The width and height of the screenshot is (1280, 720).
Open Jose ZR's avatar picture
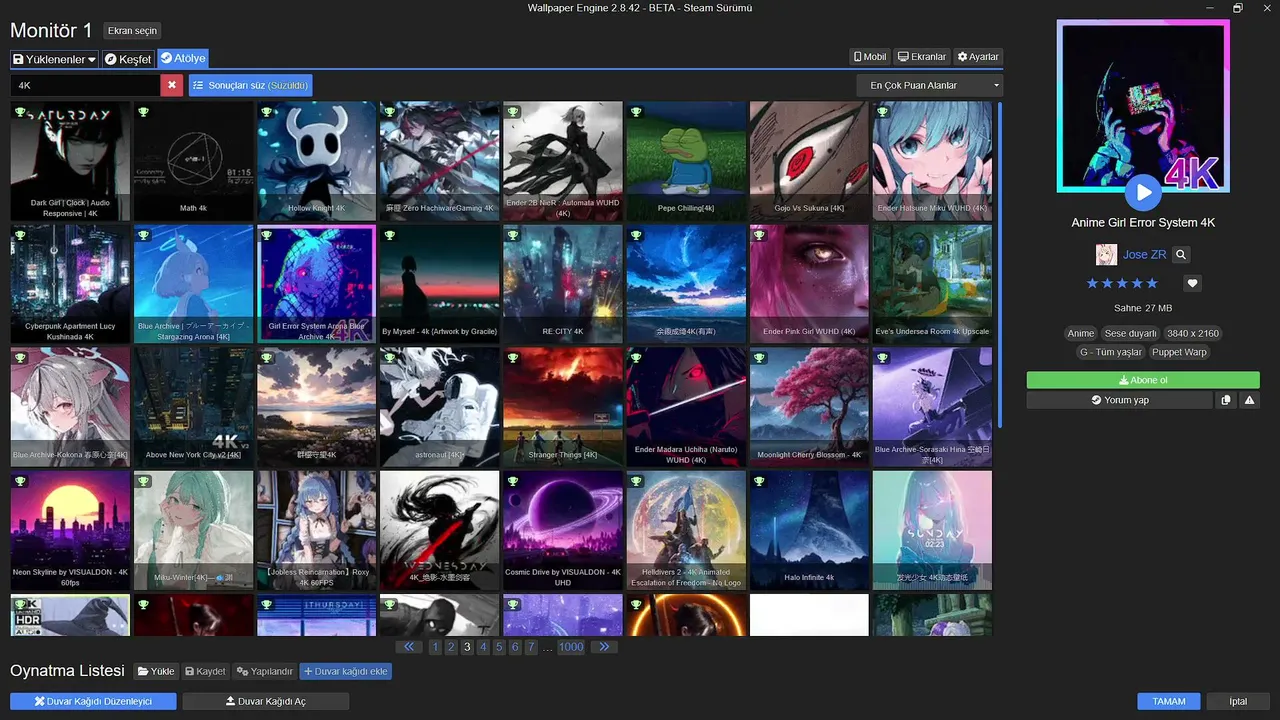pyautogui.click(x=1106, y=255)
